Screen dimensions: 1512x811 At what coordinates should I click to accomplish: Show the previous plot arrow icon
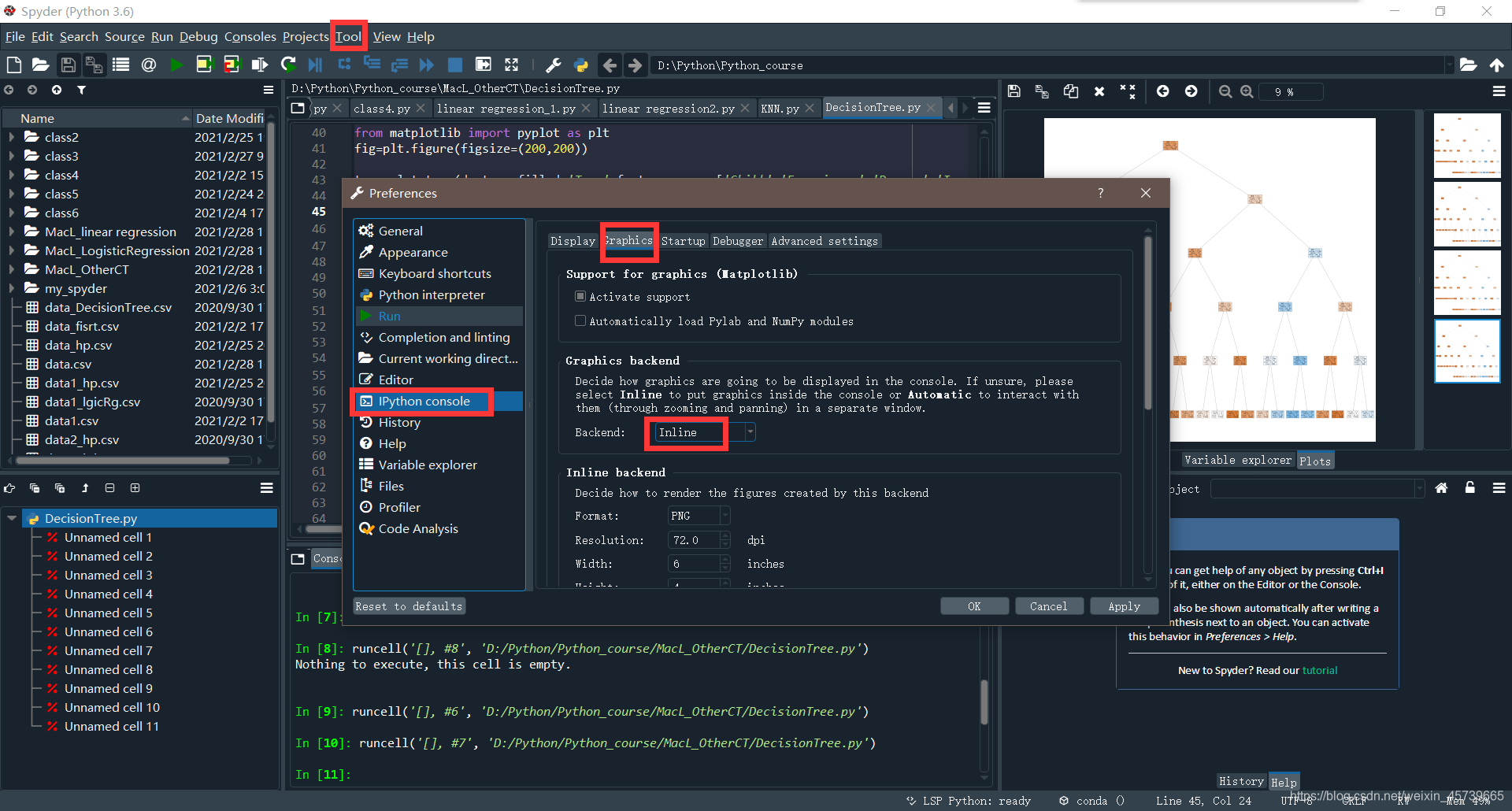point(1162,91)
